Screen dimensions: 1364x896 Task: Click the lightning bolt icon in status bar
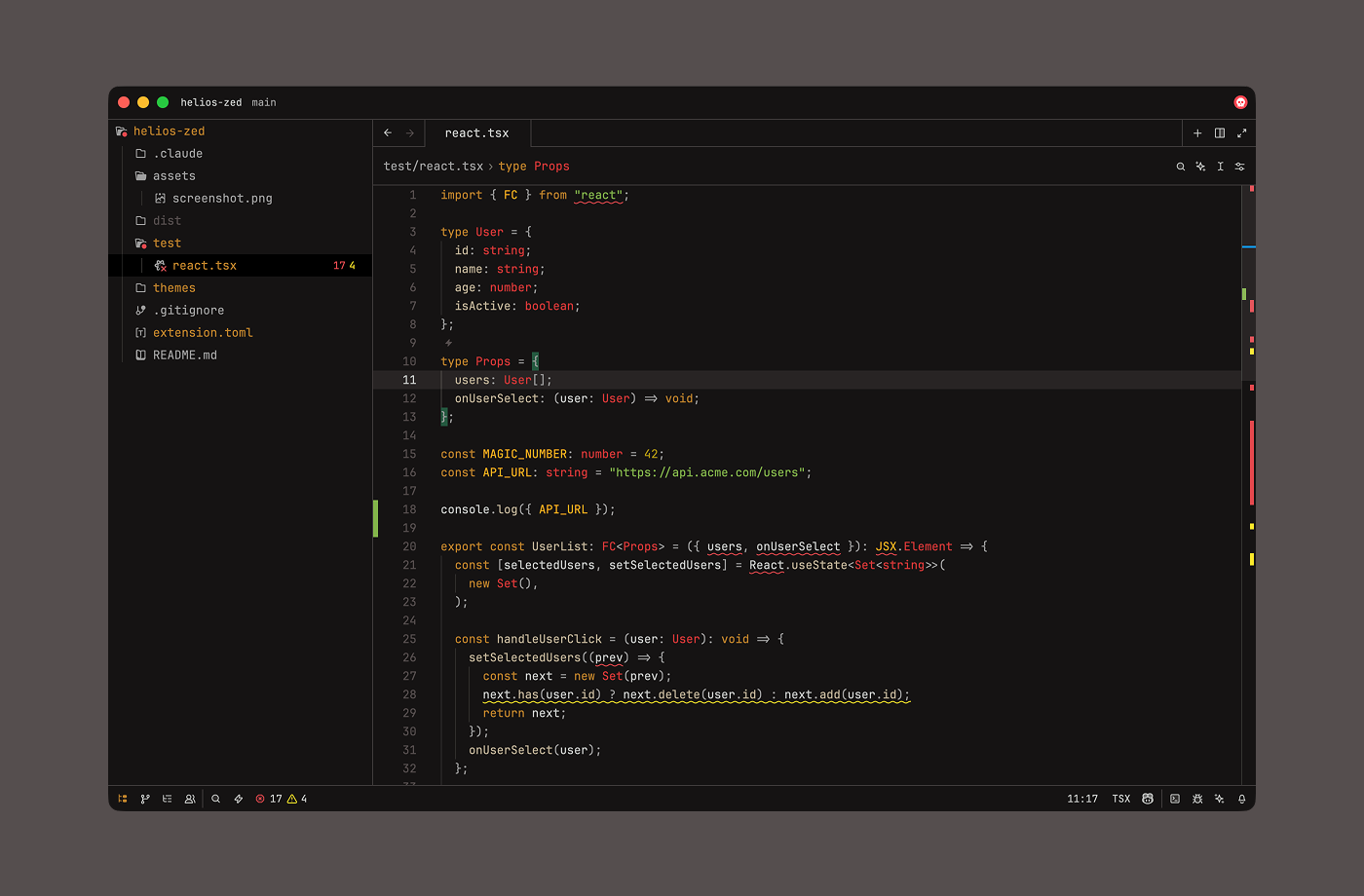239,799
